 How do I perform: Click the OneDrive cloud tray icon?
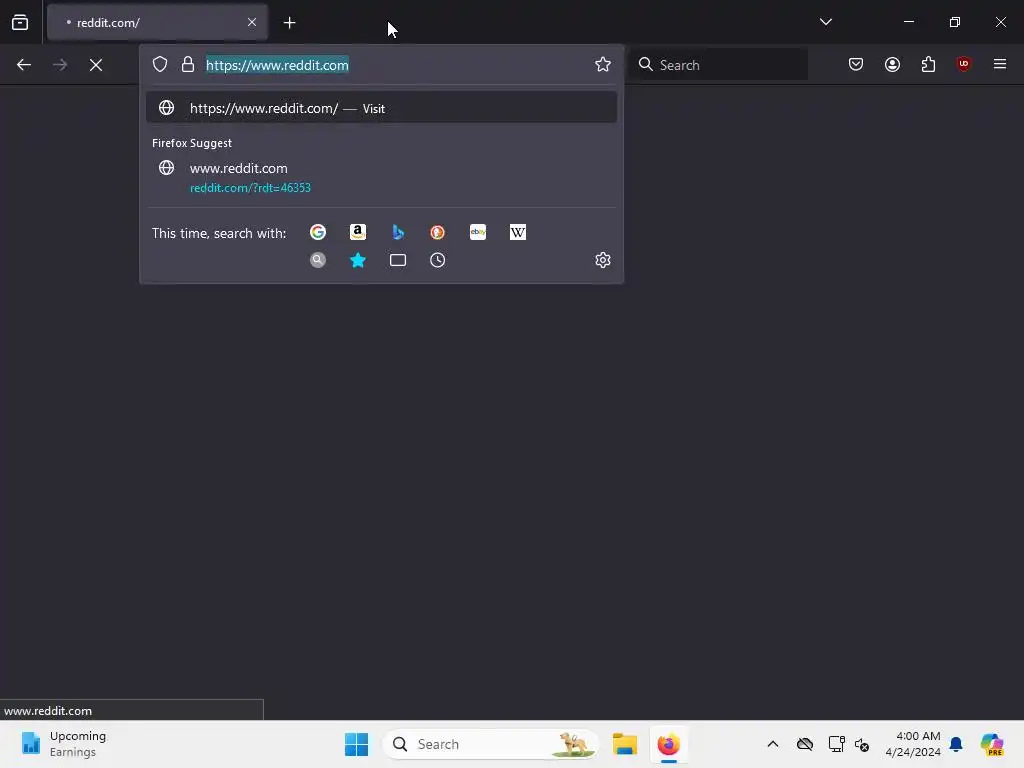805,744
